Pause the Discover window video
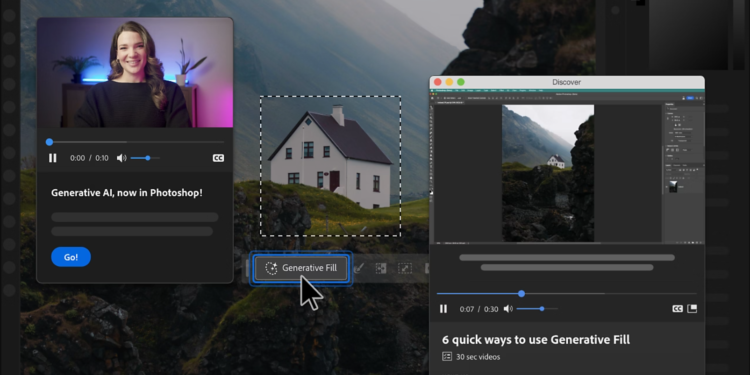The image size is (750, 375). pos(443,309)
